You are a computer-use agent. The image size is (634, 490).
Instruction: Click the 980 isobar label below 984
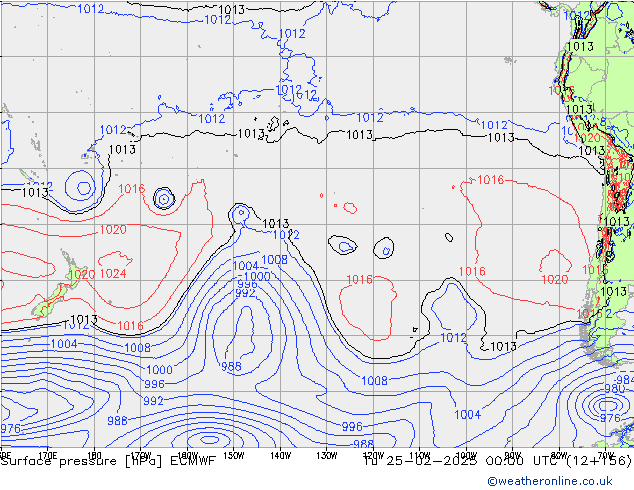[x=615, y=389]
